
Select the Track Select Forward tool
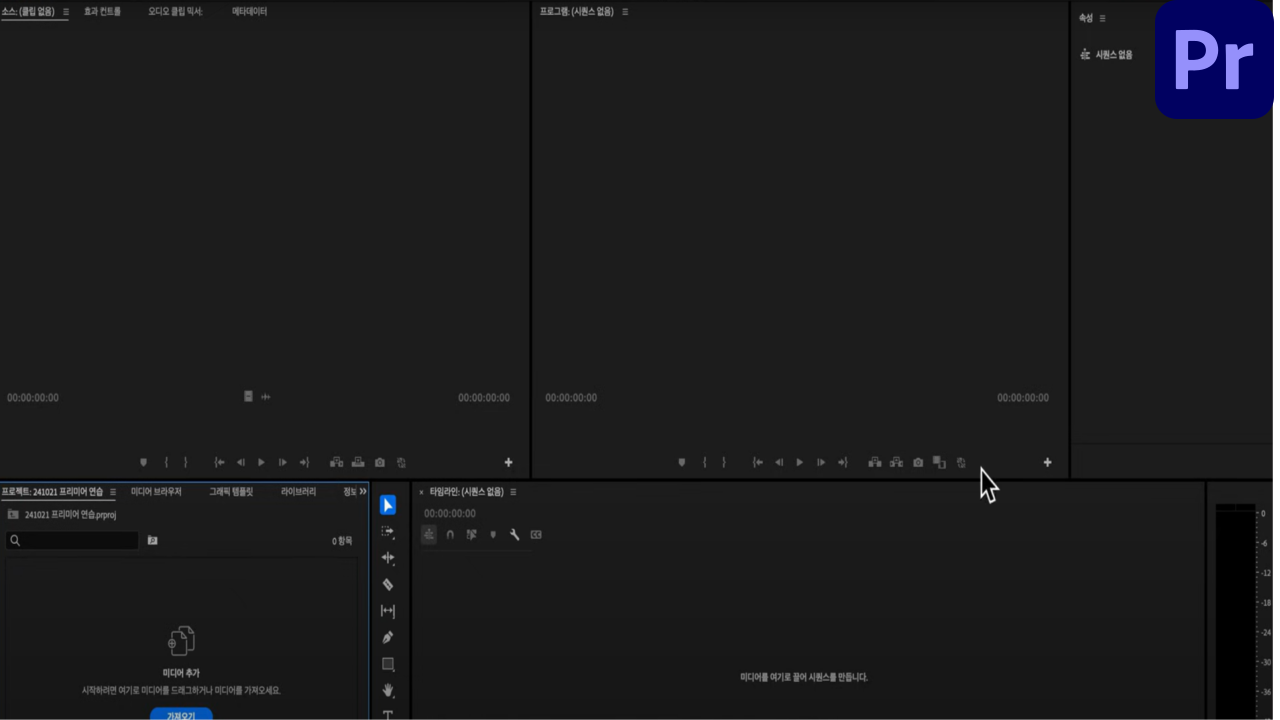click(x=388, y=532)
